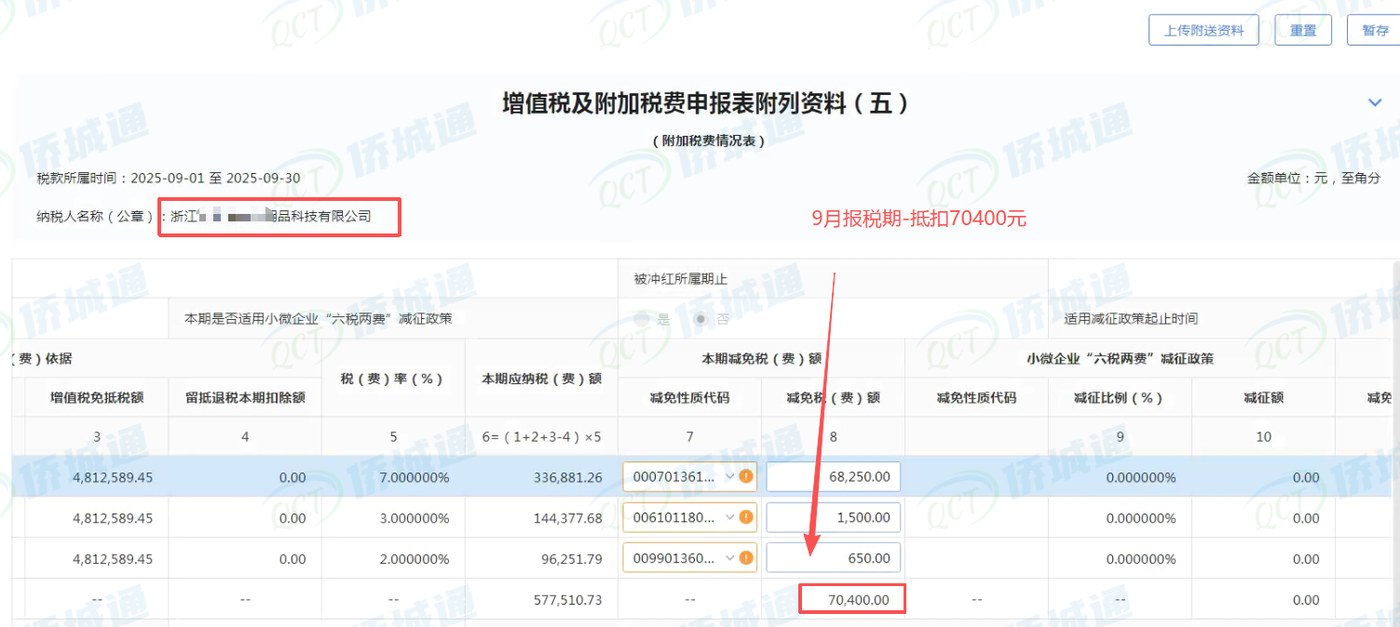Click the orange info icon beside code 000701361
The width and height of the screenshot is (1400, 627).
pyautogui.click(x=746, y=476)
